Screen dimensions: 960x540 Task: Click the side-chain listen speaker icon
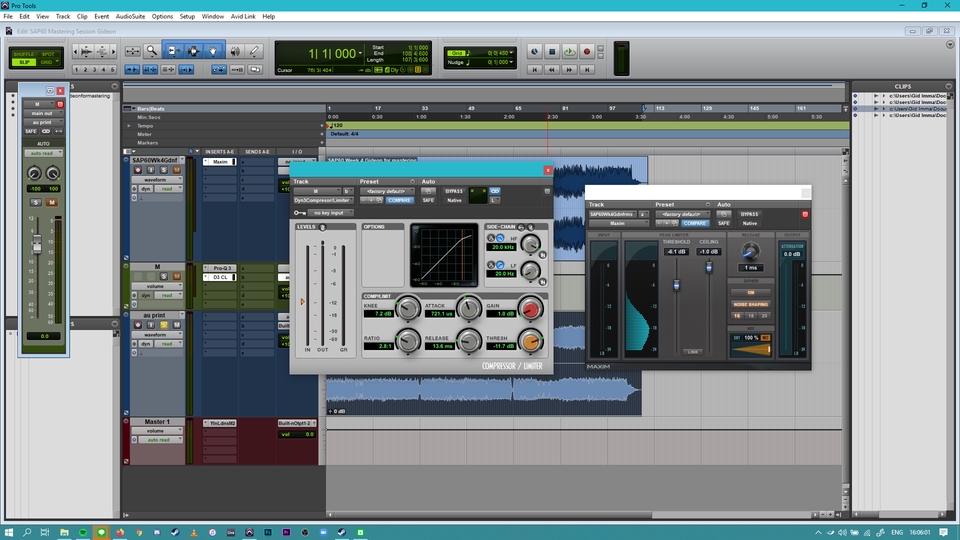tap(530, 227)
